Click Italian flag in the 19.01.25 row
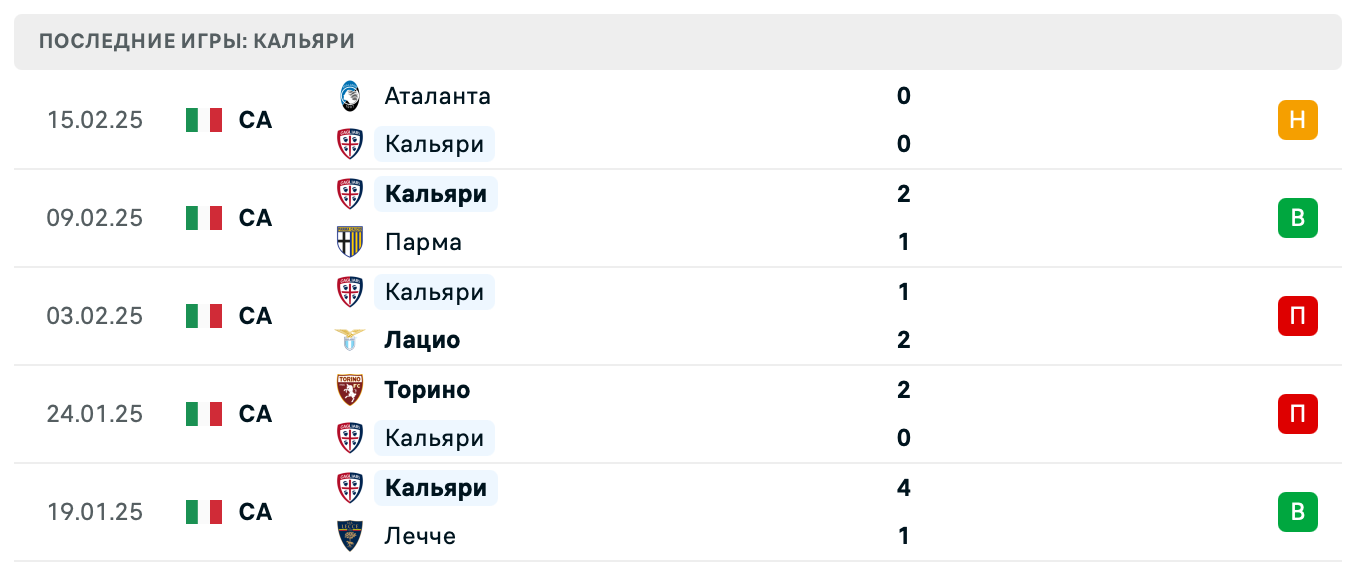Viewport: 1358px width, 586px height. tap(204, 512)
